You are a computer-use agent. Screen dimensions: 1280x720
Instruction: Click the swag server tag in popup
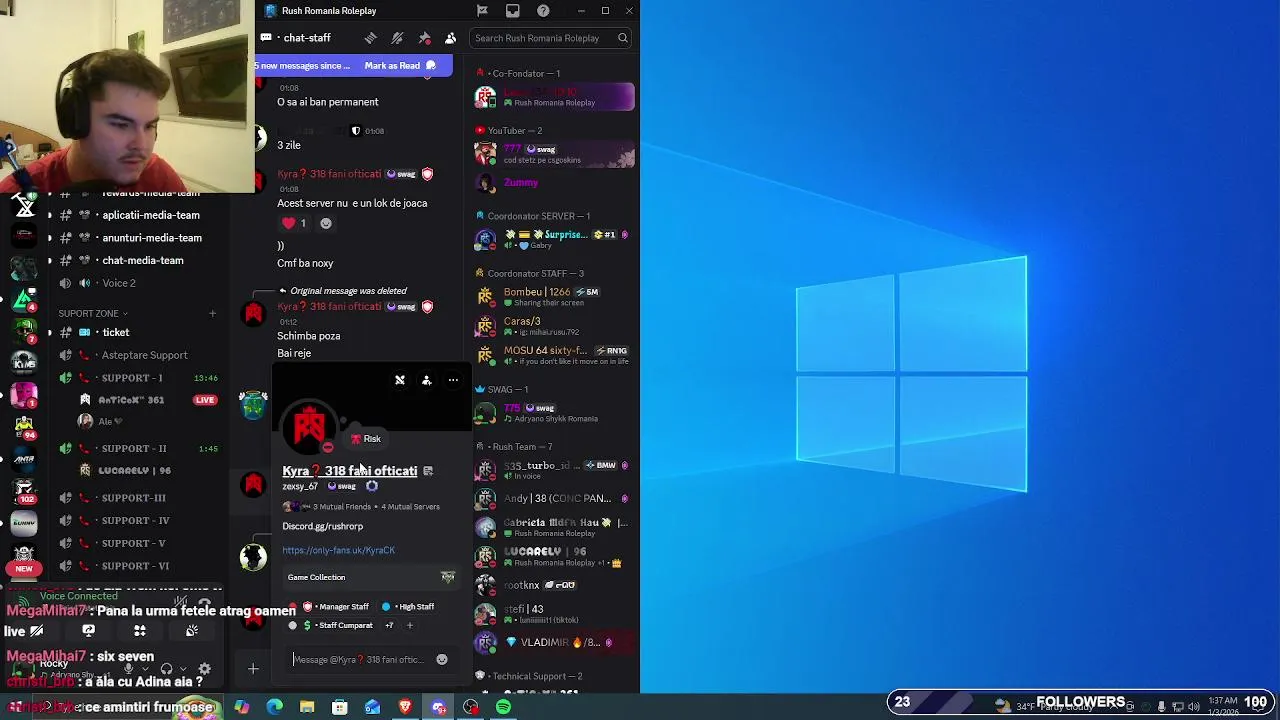click(342, 487)
